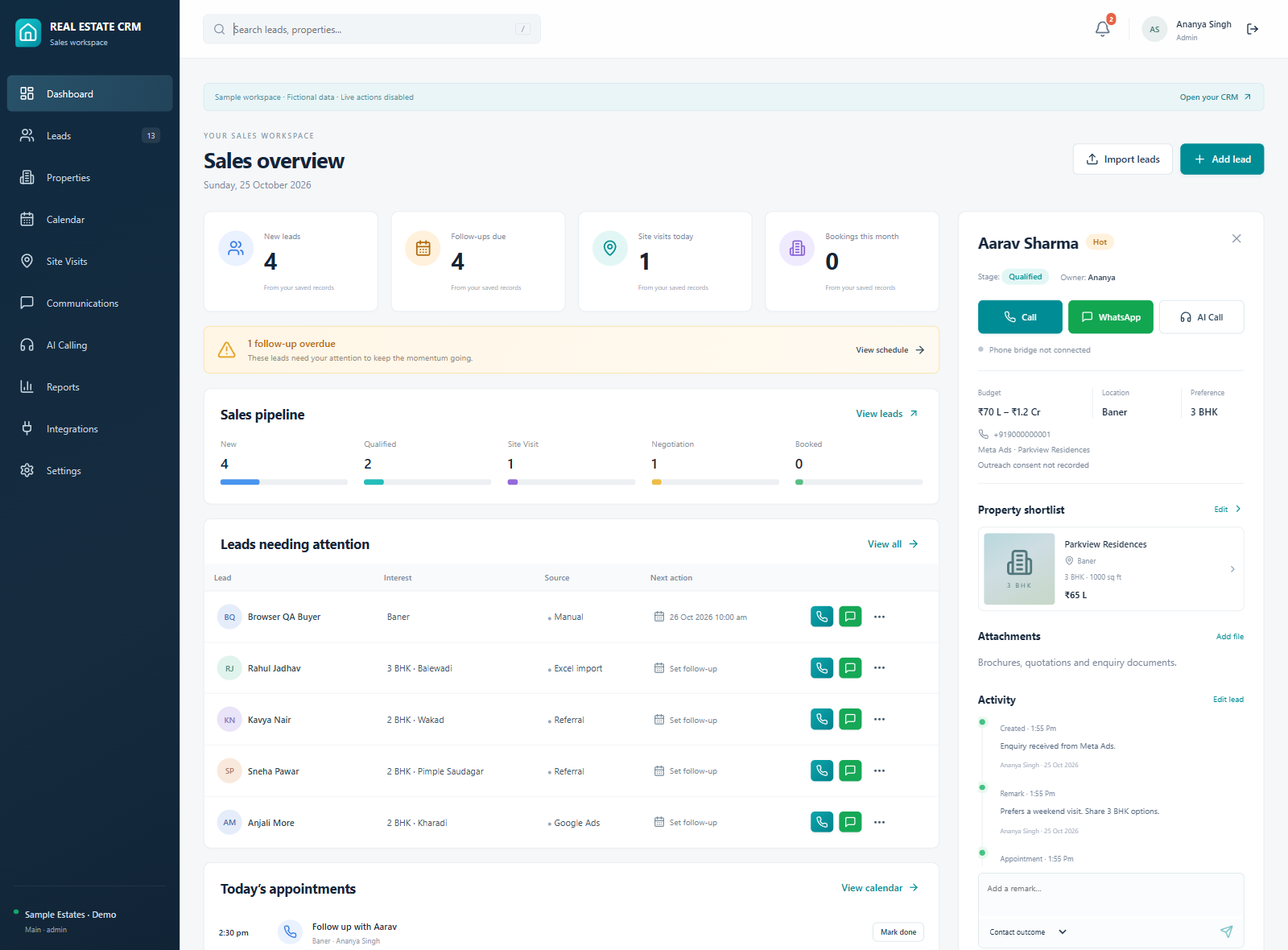Click the AI Call button
The height and width of the screenshot is (950, 1288).
click(x=1202, y=317)
